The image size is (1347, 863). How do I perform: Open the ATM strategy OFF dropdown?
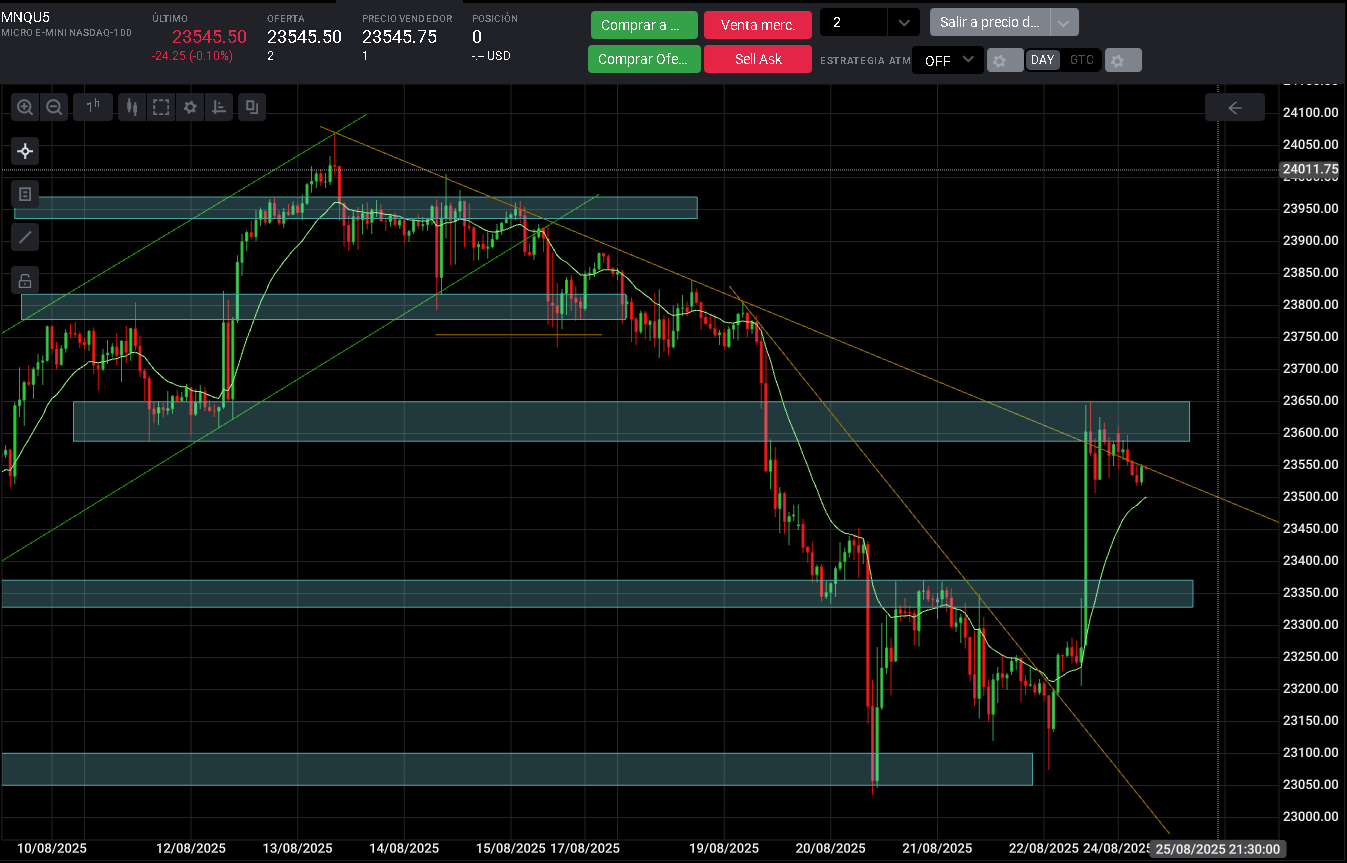click(948, 60)
